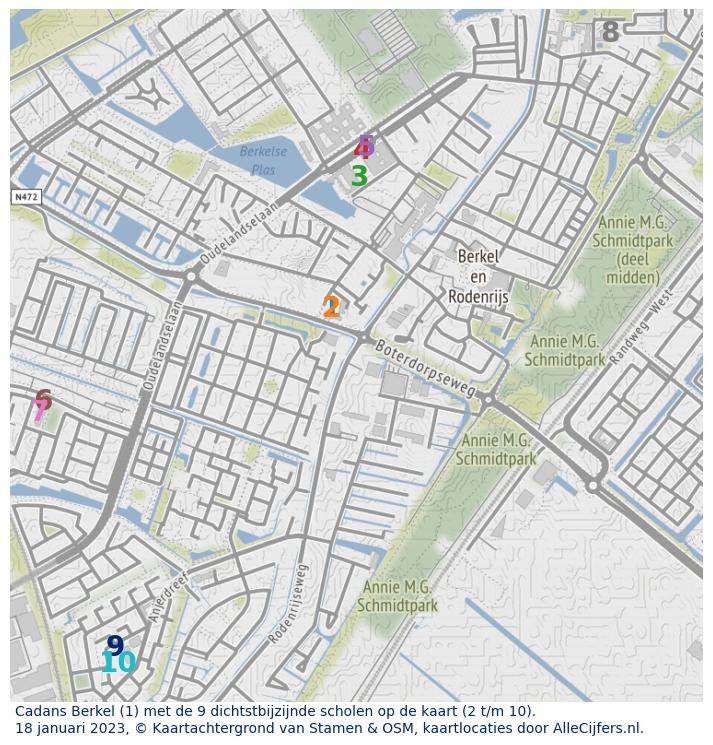This screenshot has width=713, height=745.
Task: Click the Rodenrijseweg street label
Action: (x=291, y=602)
